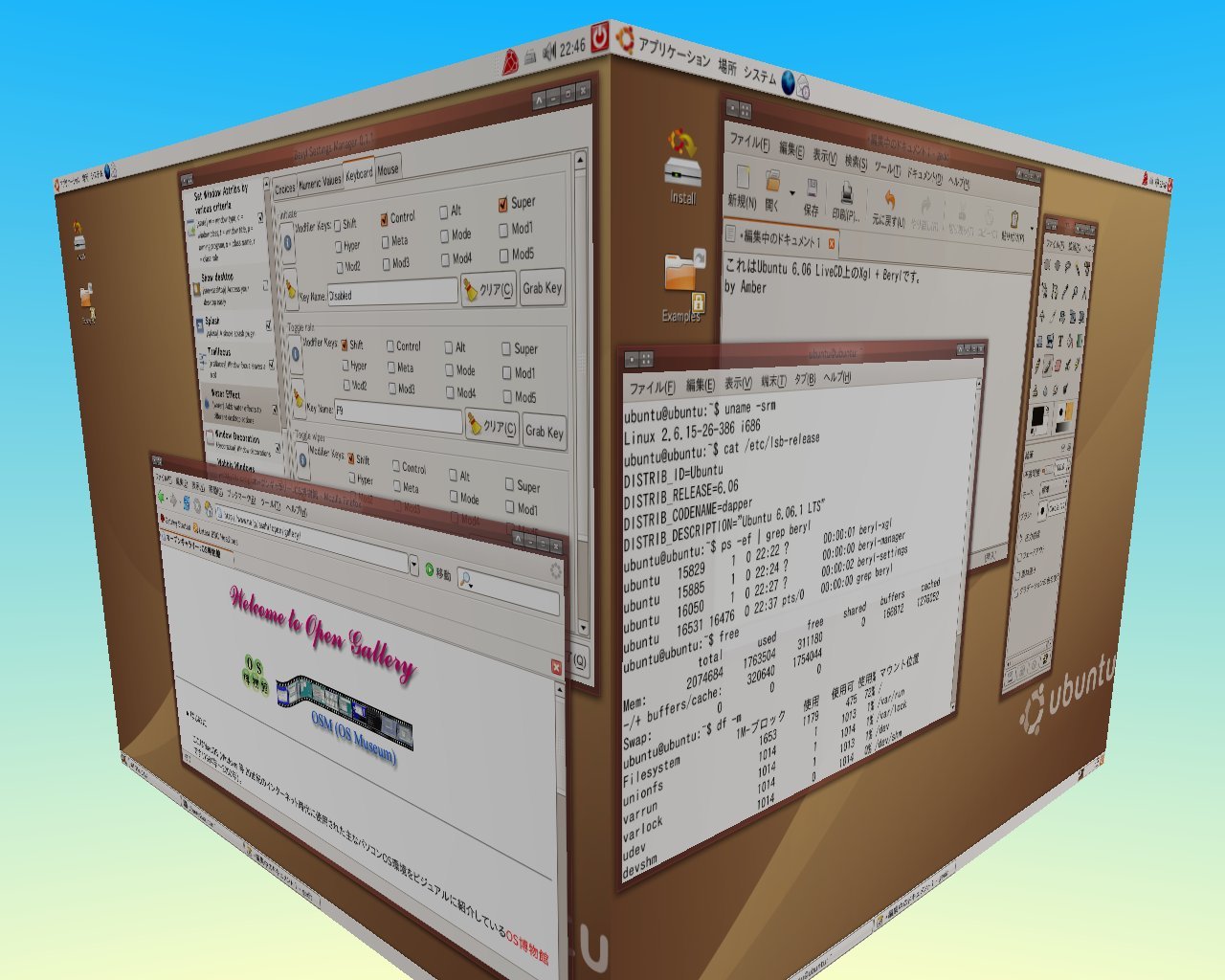This screenshot has width=1225, height=980.
Task: Click the New document icon in gedit
Action: pyautogui.click(x=741, y=178)
